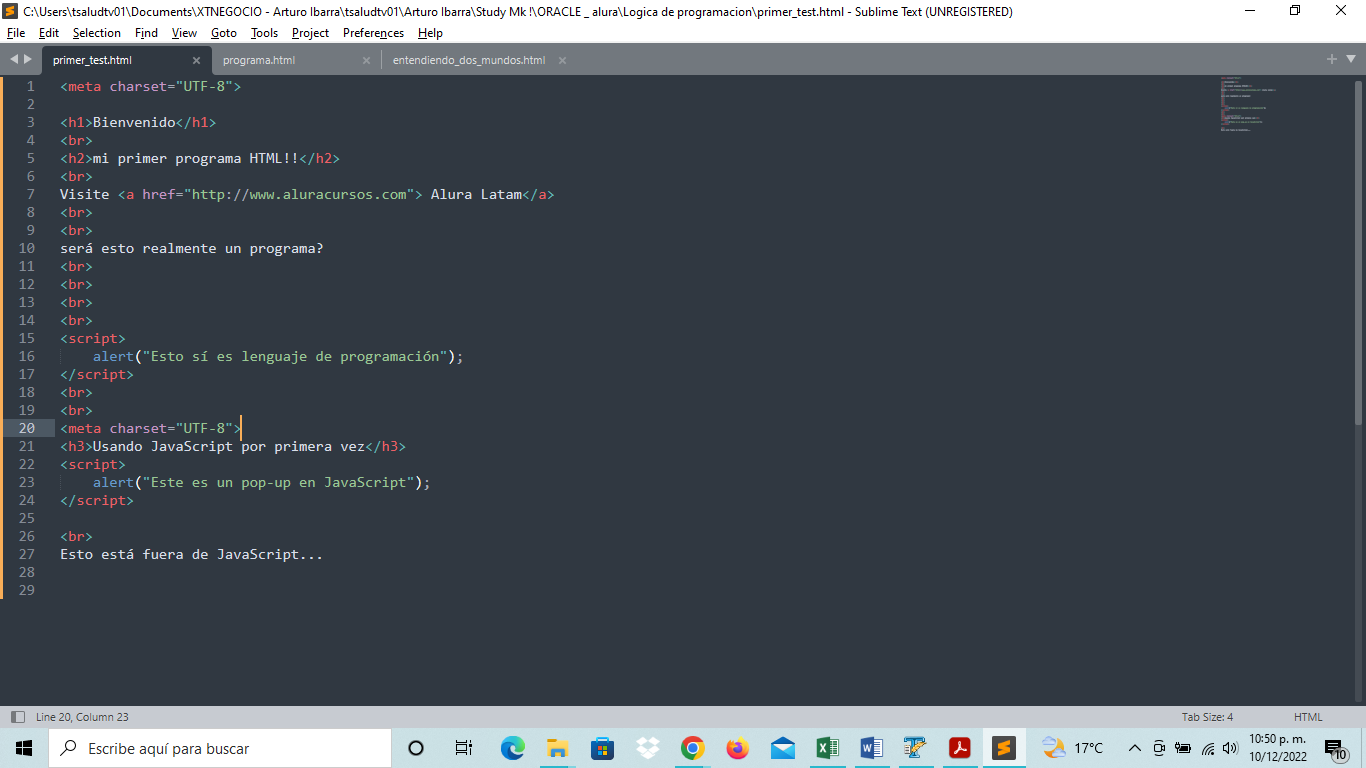The width and height of the screenshot is (1366, 768).
Task: Open the weather widget showing 17°C
Action: pos(1073,748)
